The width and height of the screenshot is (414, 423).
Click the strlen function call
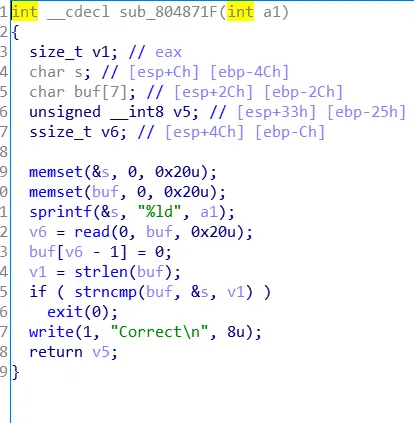click(x=101, y=272)
